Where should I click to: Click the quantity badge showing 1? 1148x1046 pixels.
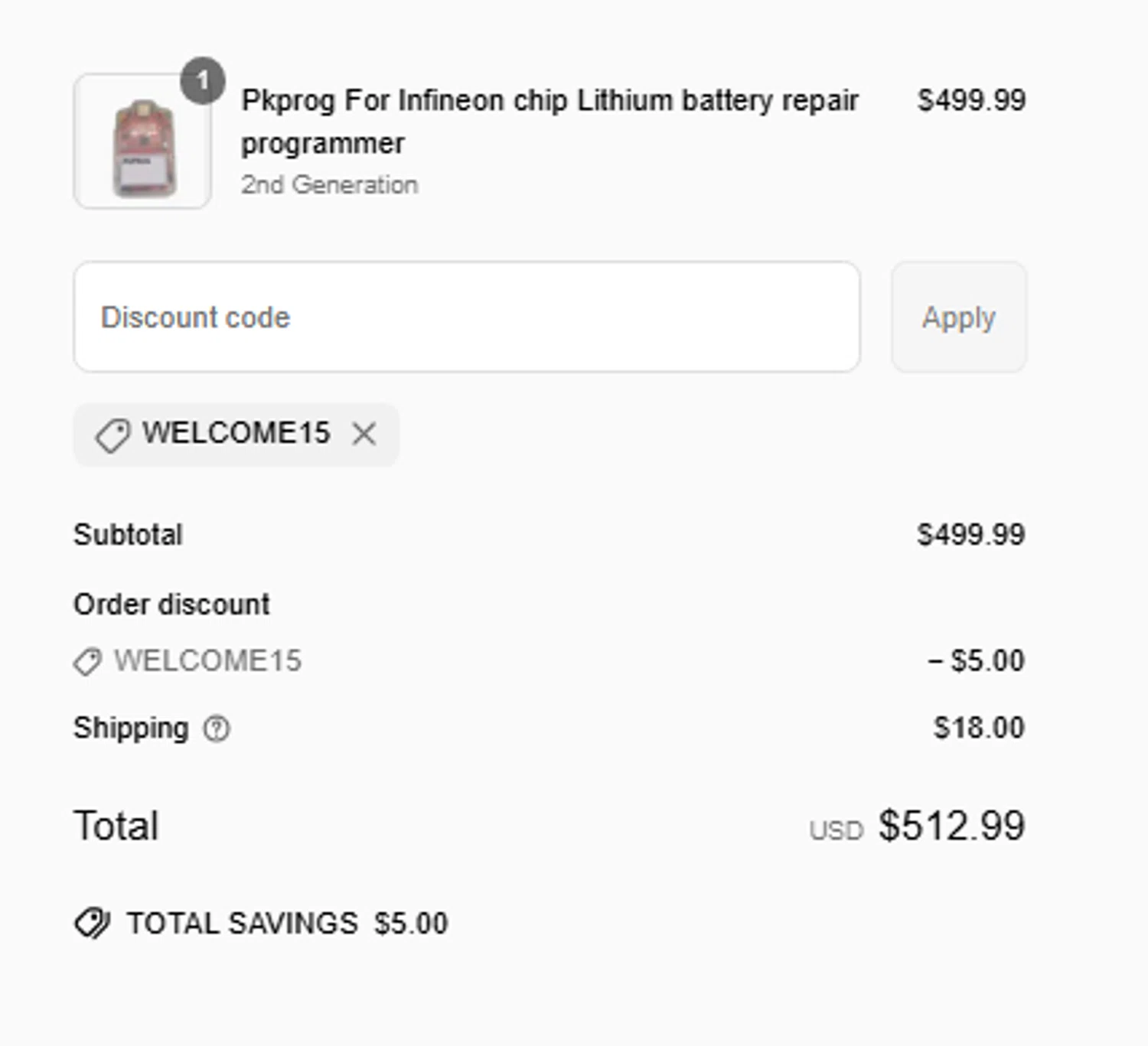[203, 80]
